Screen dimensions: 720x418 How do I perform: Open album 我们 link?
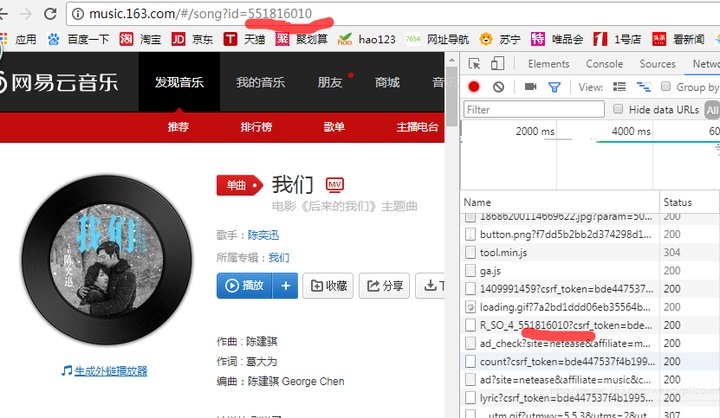tap(279, 258)
